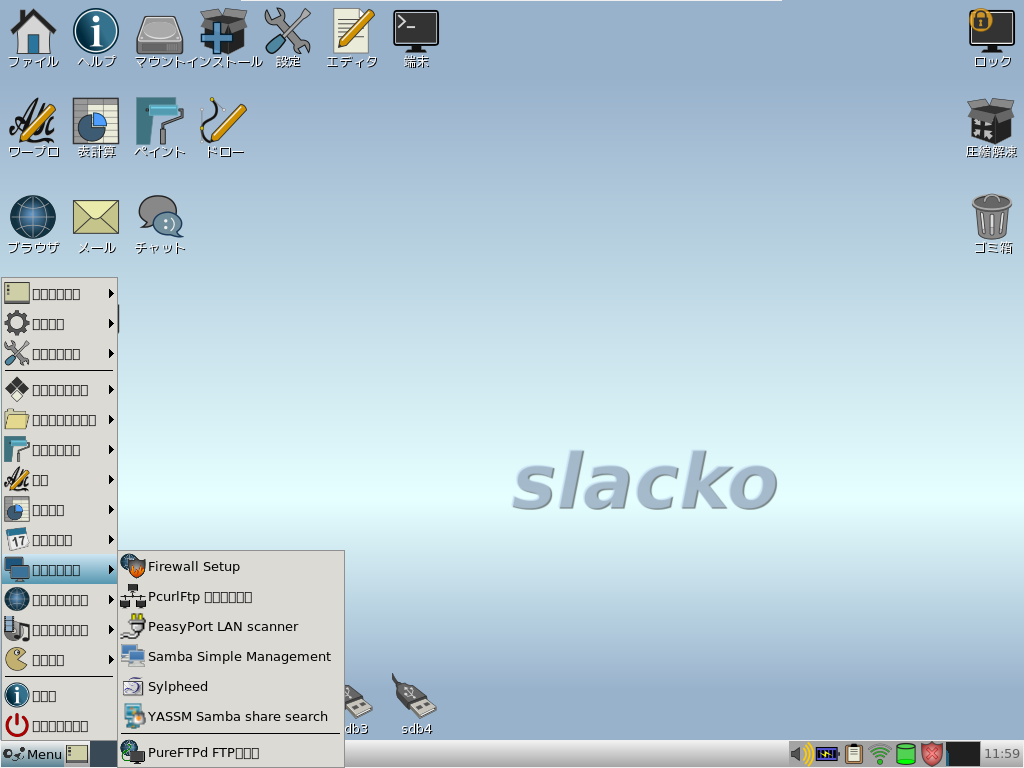Expand the pie-chart business menu category
Image resolution: width=1024 pixels, height=768 pixels.
pos(59,510)
